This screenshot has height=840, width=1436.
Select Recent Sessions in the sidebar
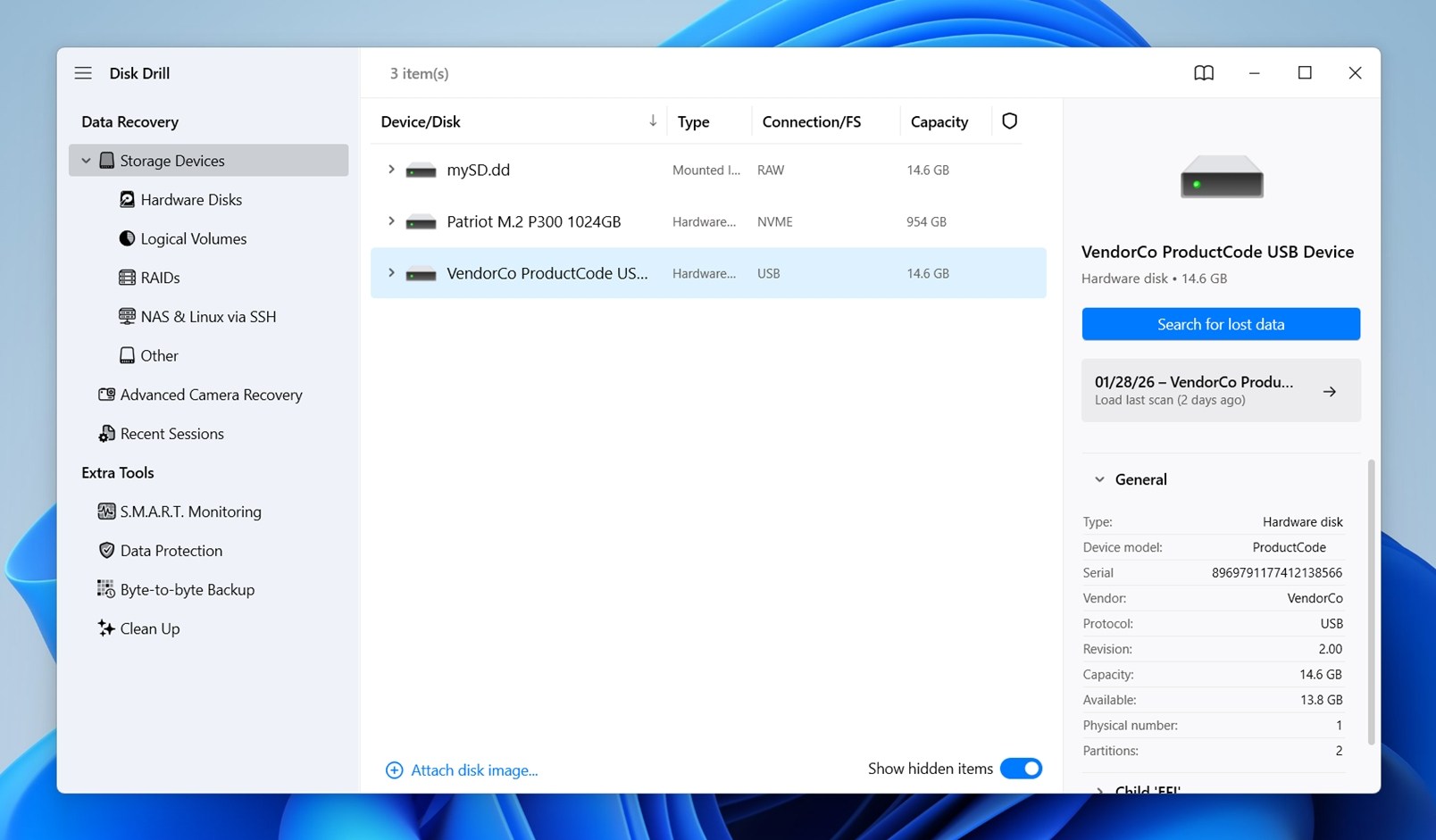tap(171, 433)
